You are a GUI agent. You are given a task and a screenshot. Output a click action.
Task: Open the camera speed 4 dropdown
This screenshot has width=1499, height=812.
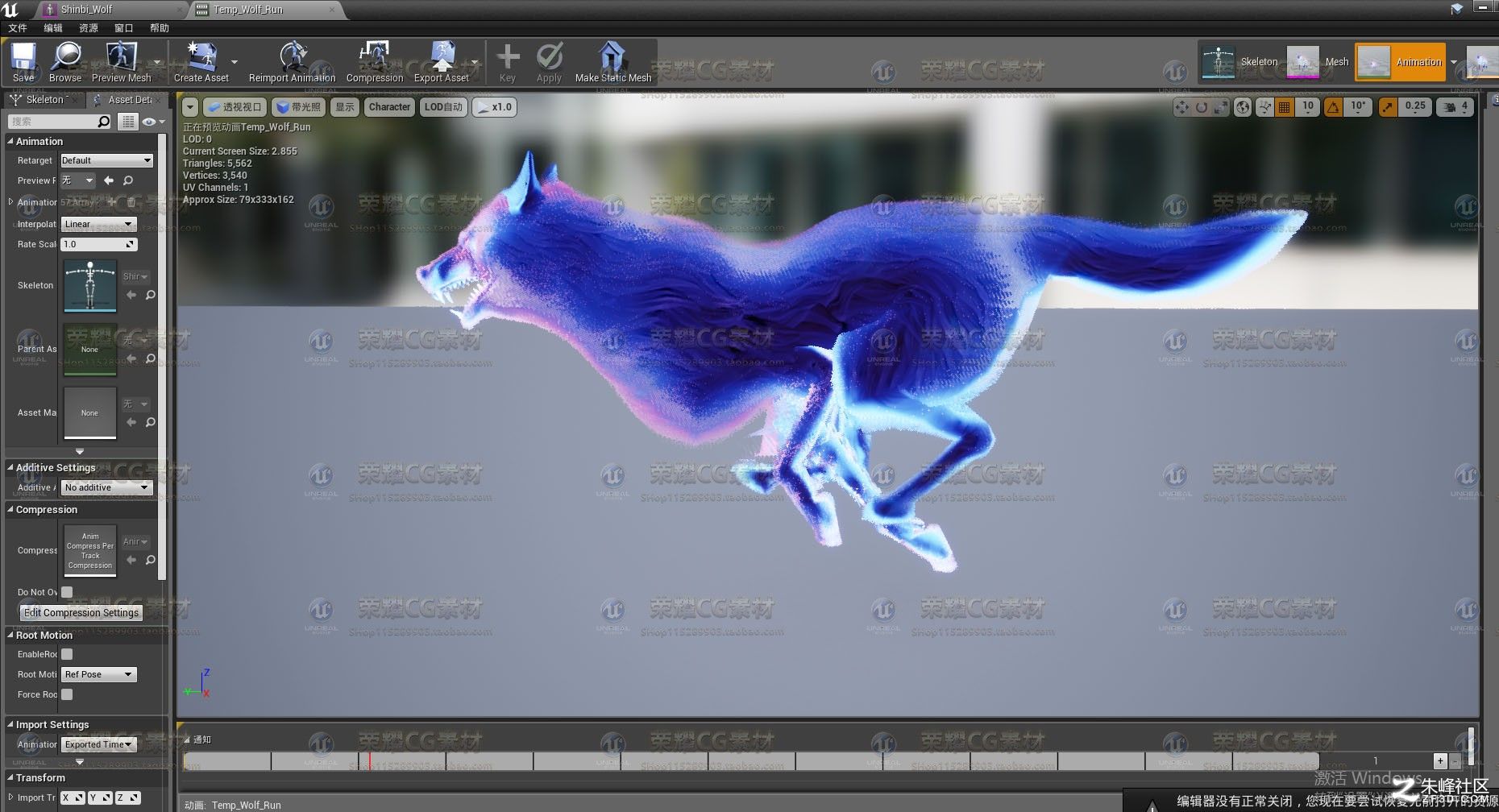(x=1456, y=106)
